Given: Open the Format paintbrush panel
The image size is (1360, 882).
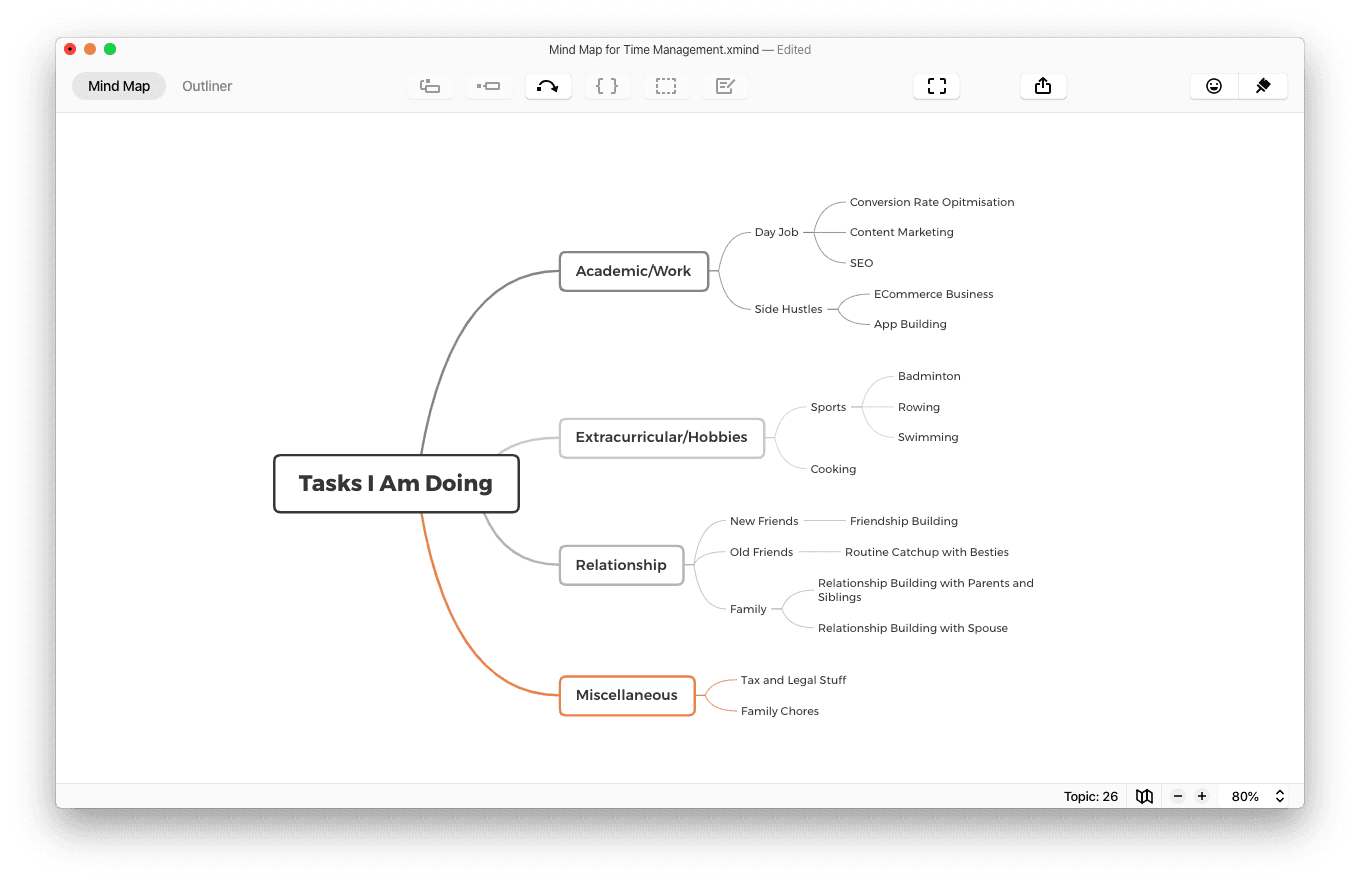Looking at the screenshot, I should 1263,86.
